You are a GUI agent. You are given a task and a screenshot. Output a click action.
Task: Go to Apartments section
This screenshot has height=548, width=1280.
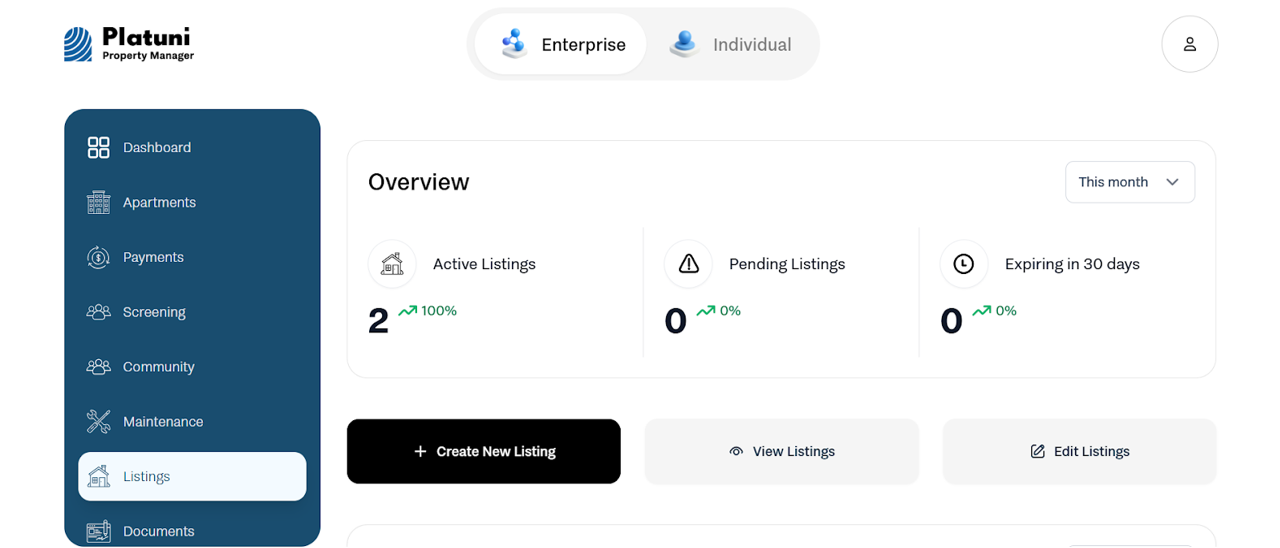[192, 202]
